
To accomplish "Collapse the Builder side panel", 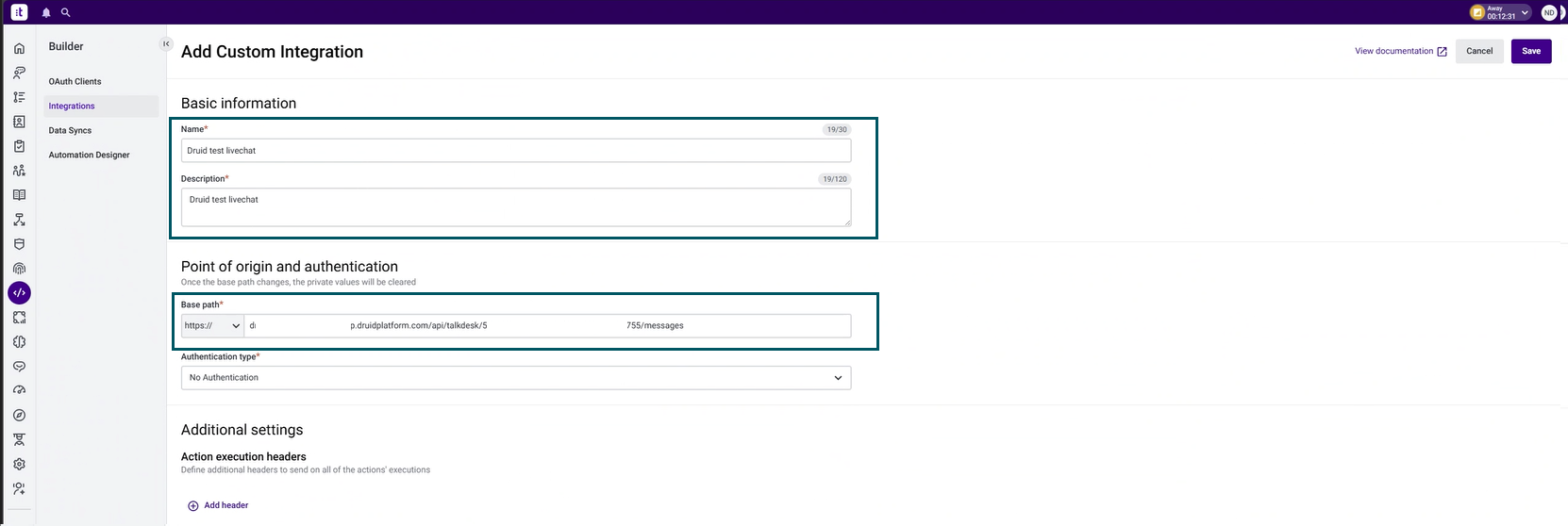I will pos(166,43).
